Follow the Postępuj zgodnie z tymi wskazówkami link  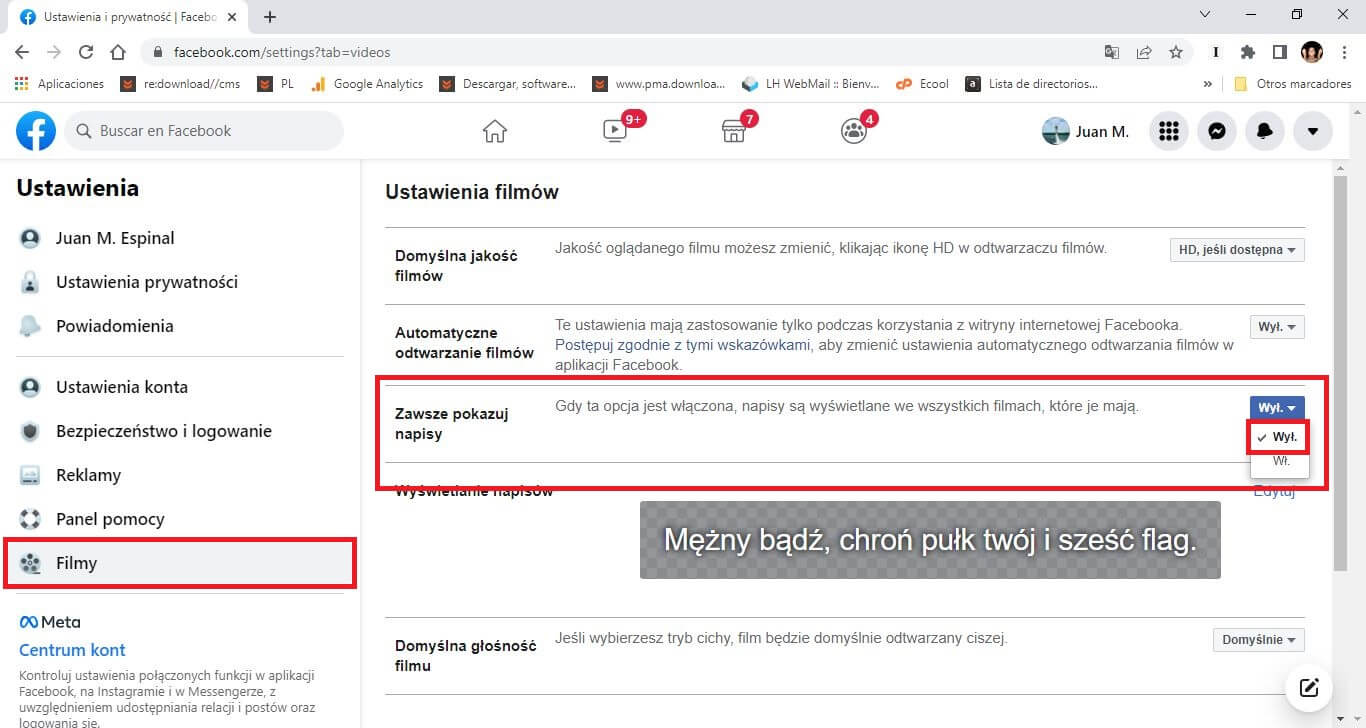point(682,345)
